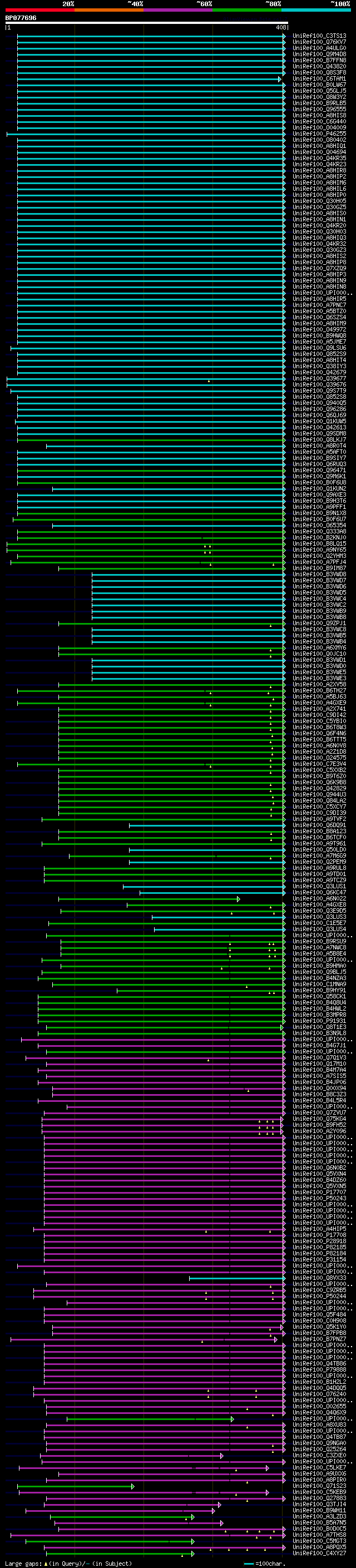356x1568 pixels.
Task: Click the purple ~60% identity legend segment
Action: pyautogui.click(x=179, y=10)
